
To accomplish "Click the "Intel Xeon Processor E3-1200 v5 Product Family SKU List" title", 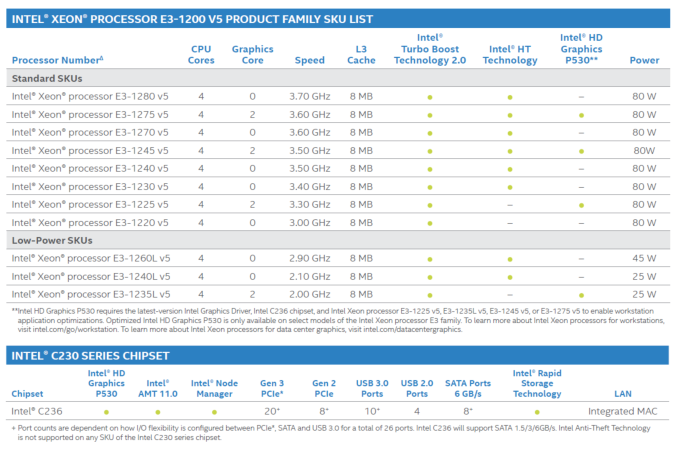I will [192, 19].
